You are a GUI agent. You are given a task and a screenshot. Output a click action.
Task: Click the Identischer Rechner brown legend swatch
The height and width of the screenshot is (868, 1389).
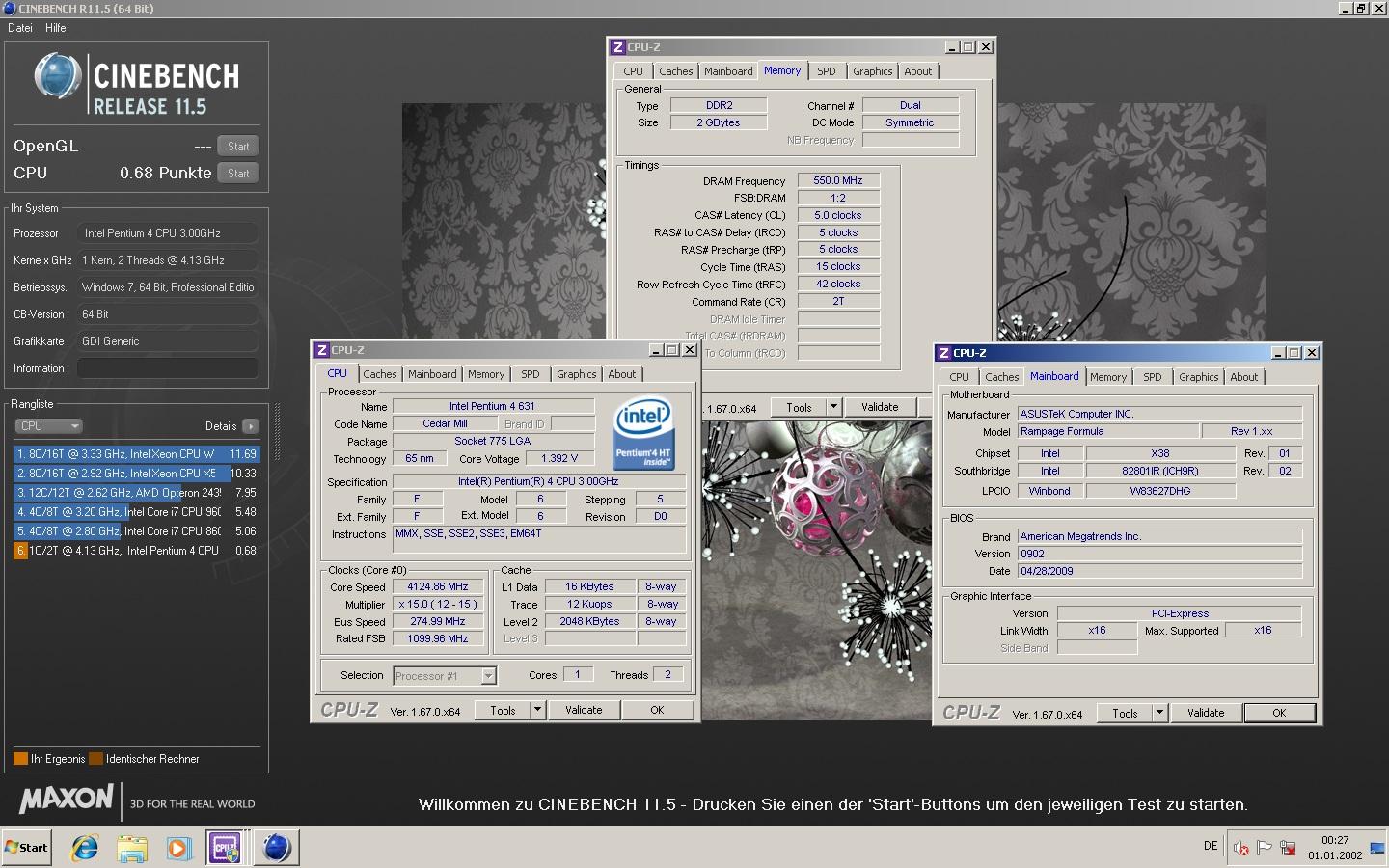(x=95, y=759)
